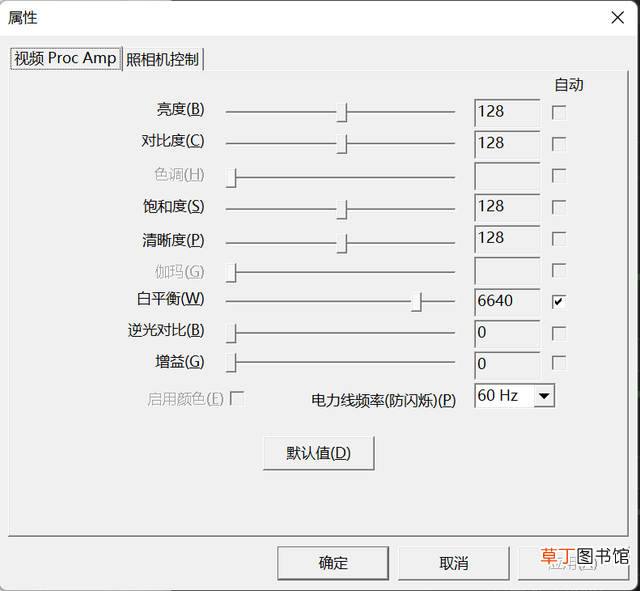This screenshot has width=640, height=591.
Task: Click the 饱和度 value field showing 128
Action: (x=507, y=207)
